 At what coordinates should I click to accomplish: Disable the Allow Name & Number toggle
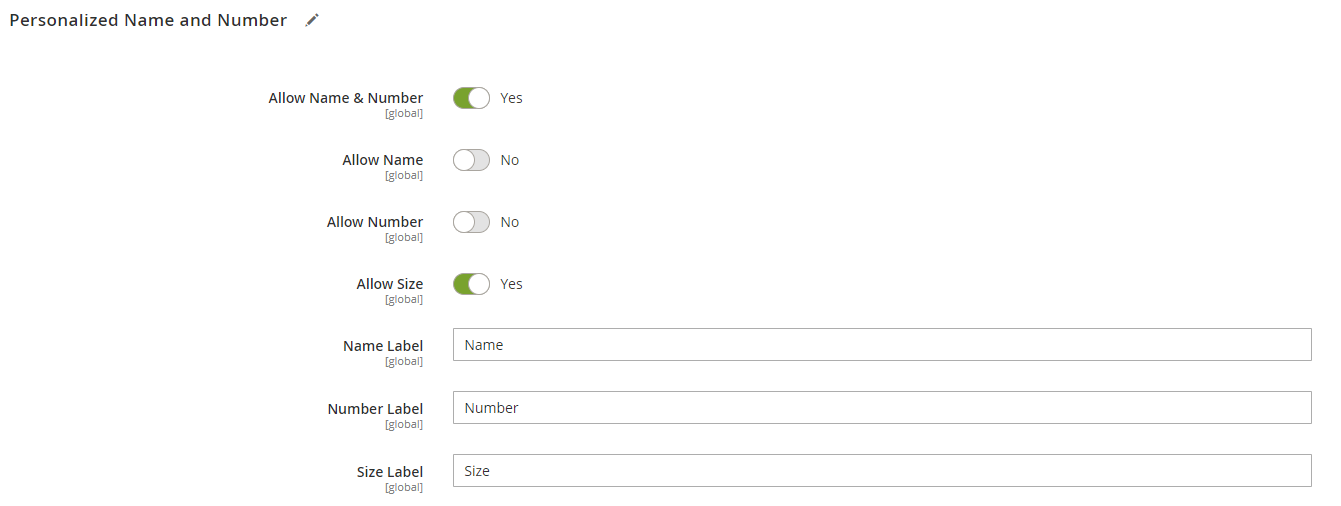[471, 98]
